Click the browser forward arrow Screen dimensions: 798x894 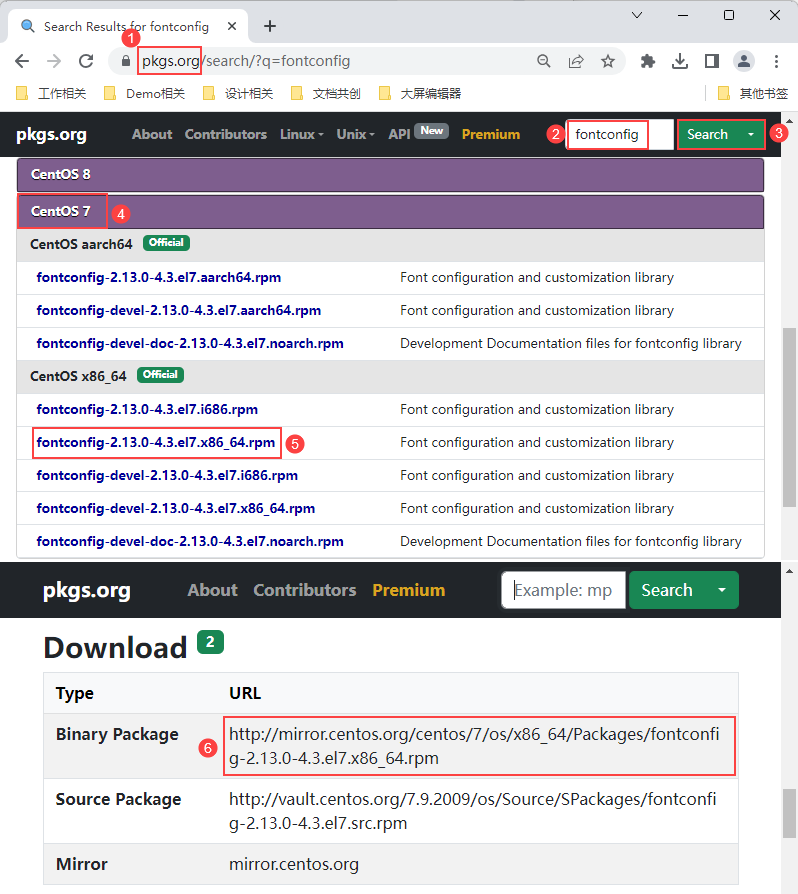click(x=54, y=61)
